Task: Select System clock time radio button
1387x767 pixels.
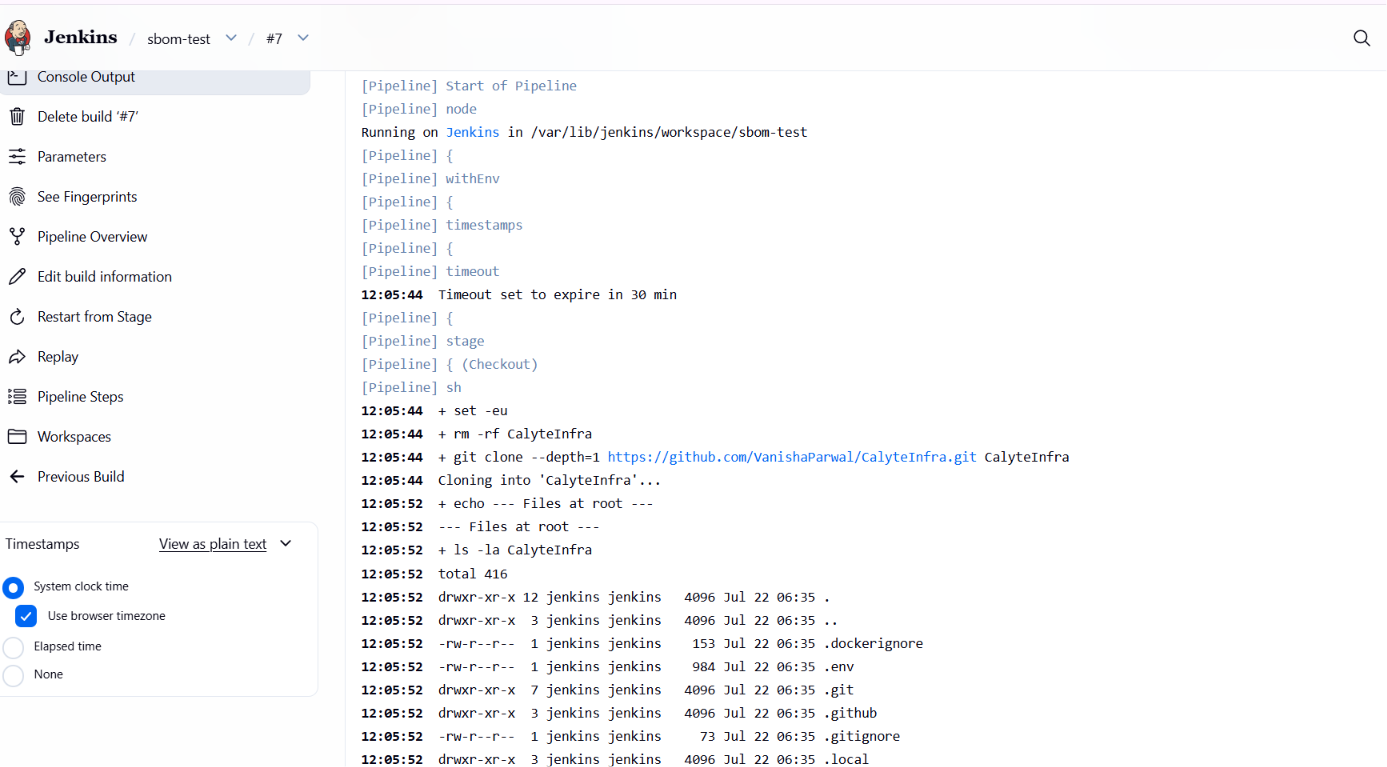Action: click(x=13, y=587)
